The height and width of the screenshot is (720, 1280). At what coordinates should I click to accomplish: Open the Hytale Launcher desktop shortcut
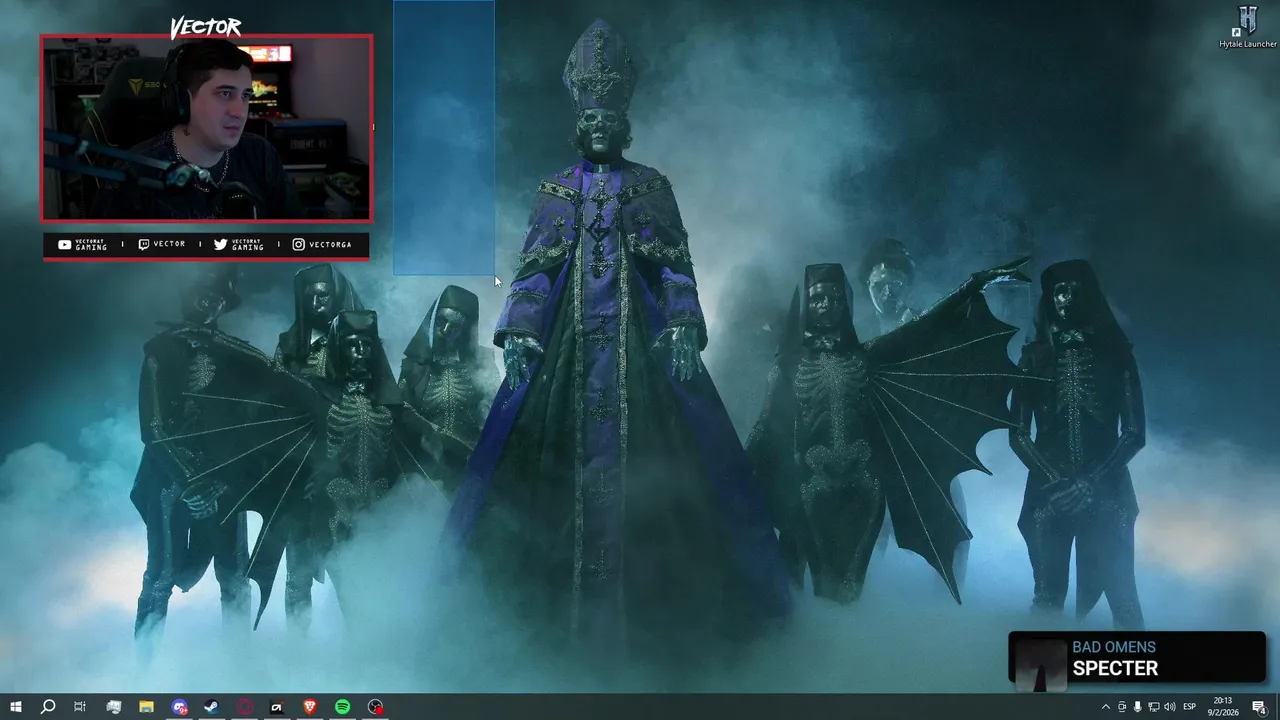[x=1247, y=27]
